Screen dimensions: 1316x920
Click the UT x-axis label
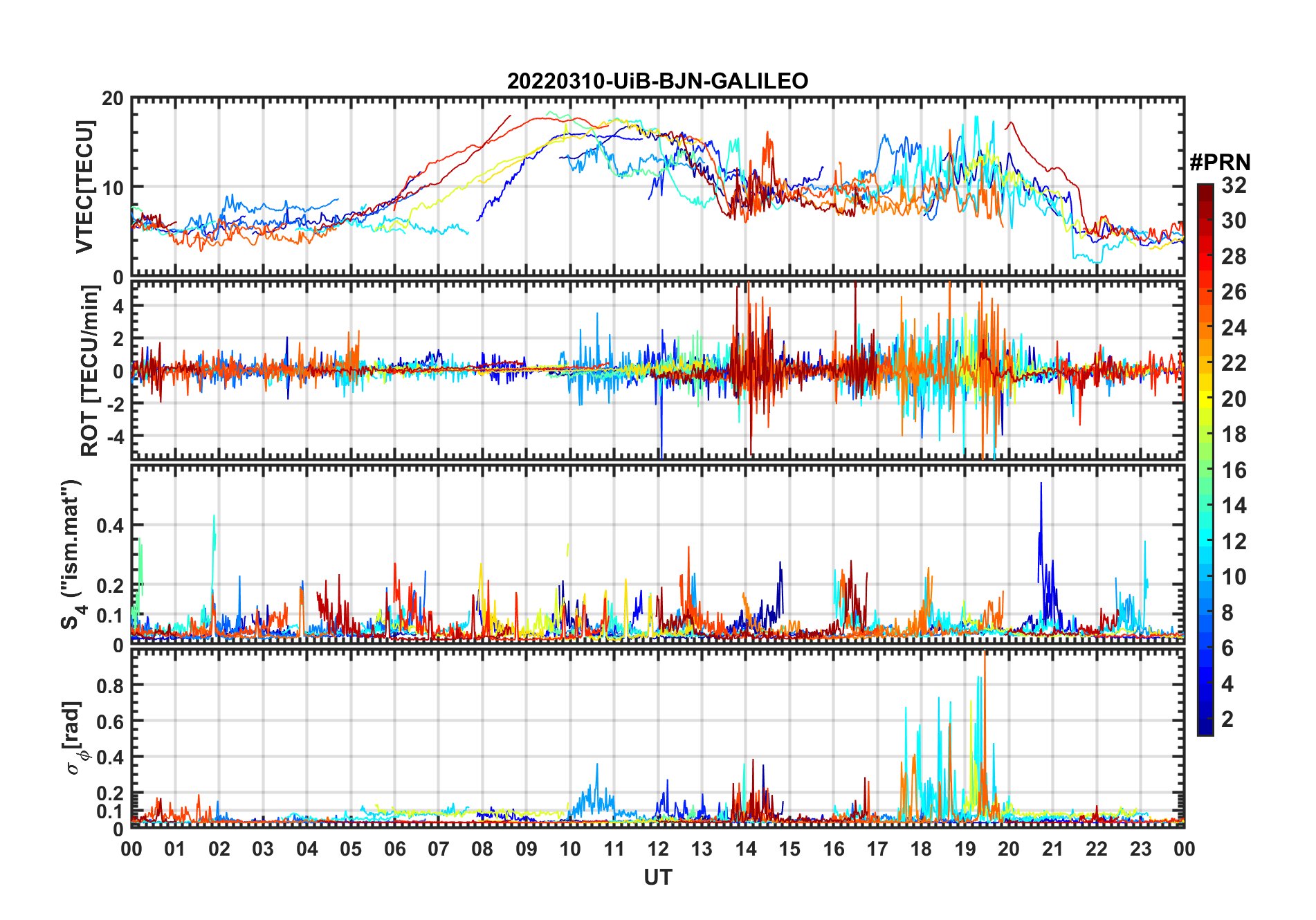657,877
